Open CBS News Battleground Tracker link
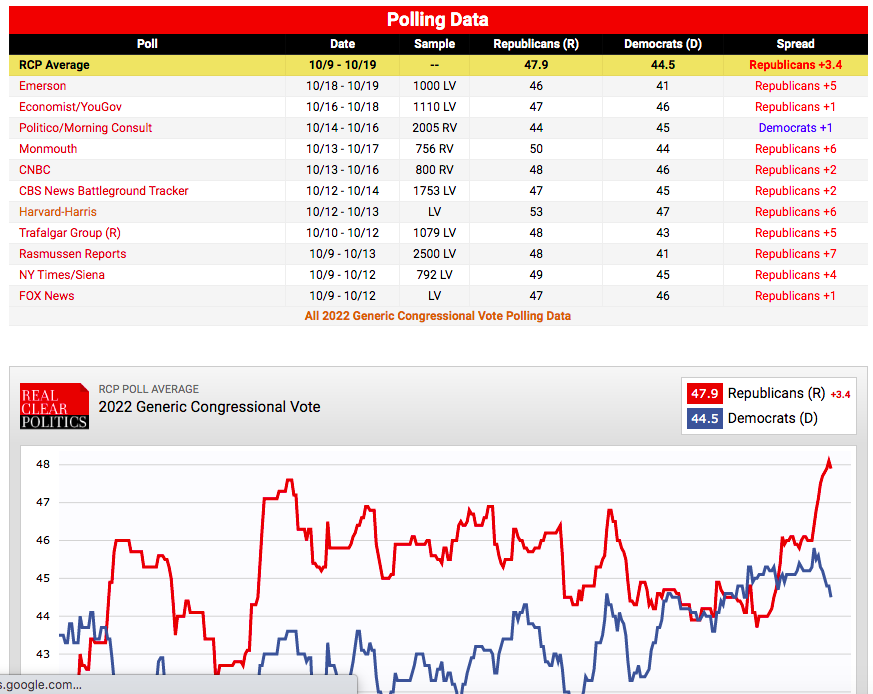873x694 pixels. (104, 191)
